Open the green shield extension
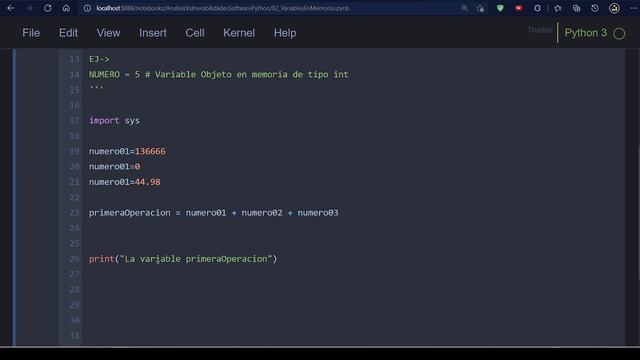Viewport: 640px width, 360px height. pos(500,8)
